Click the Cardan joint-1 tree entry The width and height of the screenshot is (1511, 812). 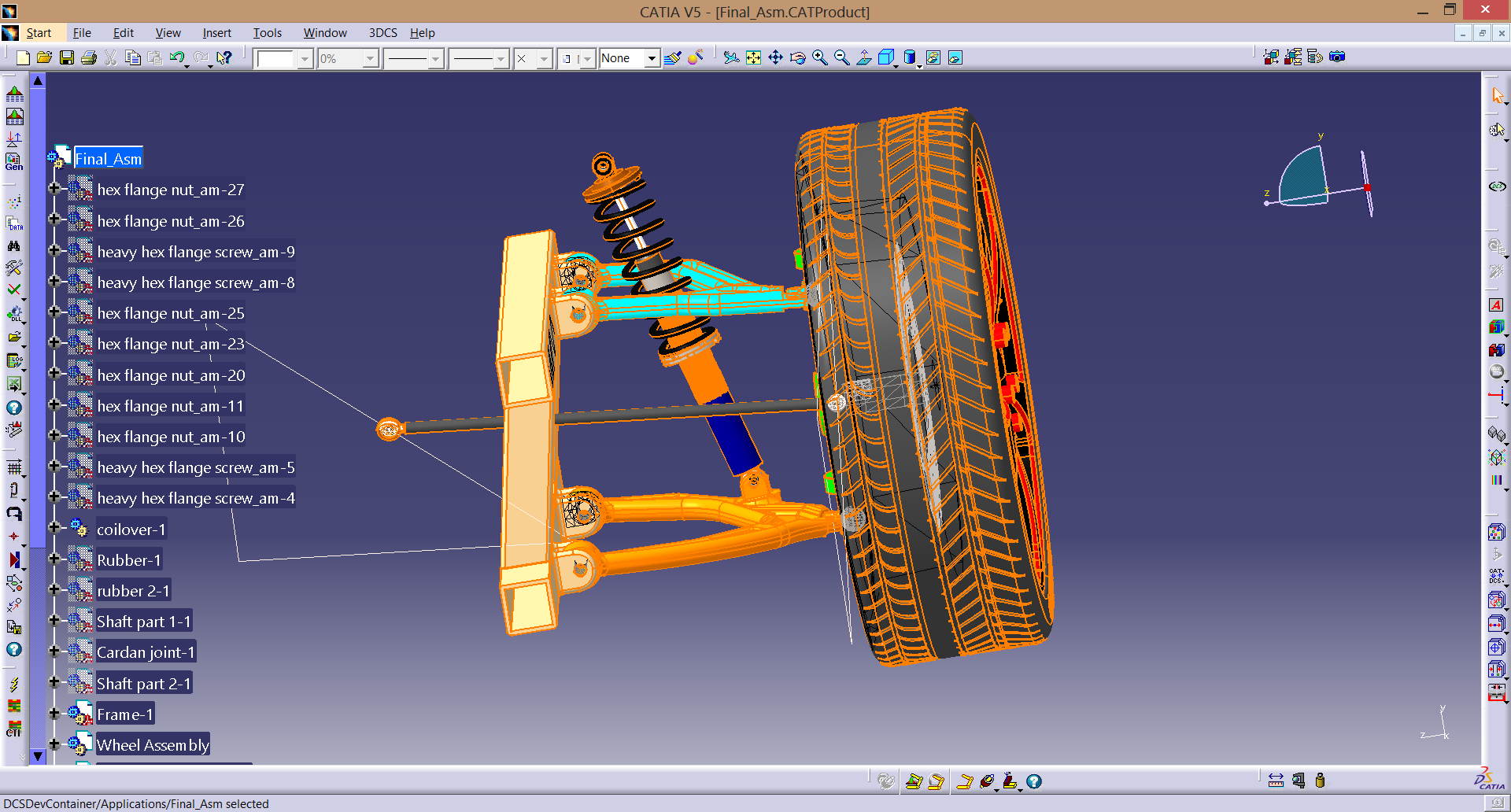click(x=146, y=651)
